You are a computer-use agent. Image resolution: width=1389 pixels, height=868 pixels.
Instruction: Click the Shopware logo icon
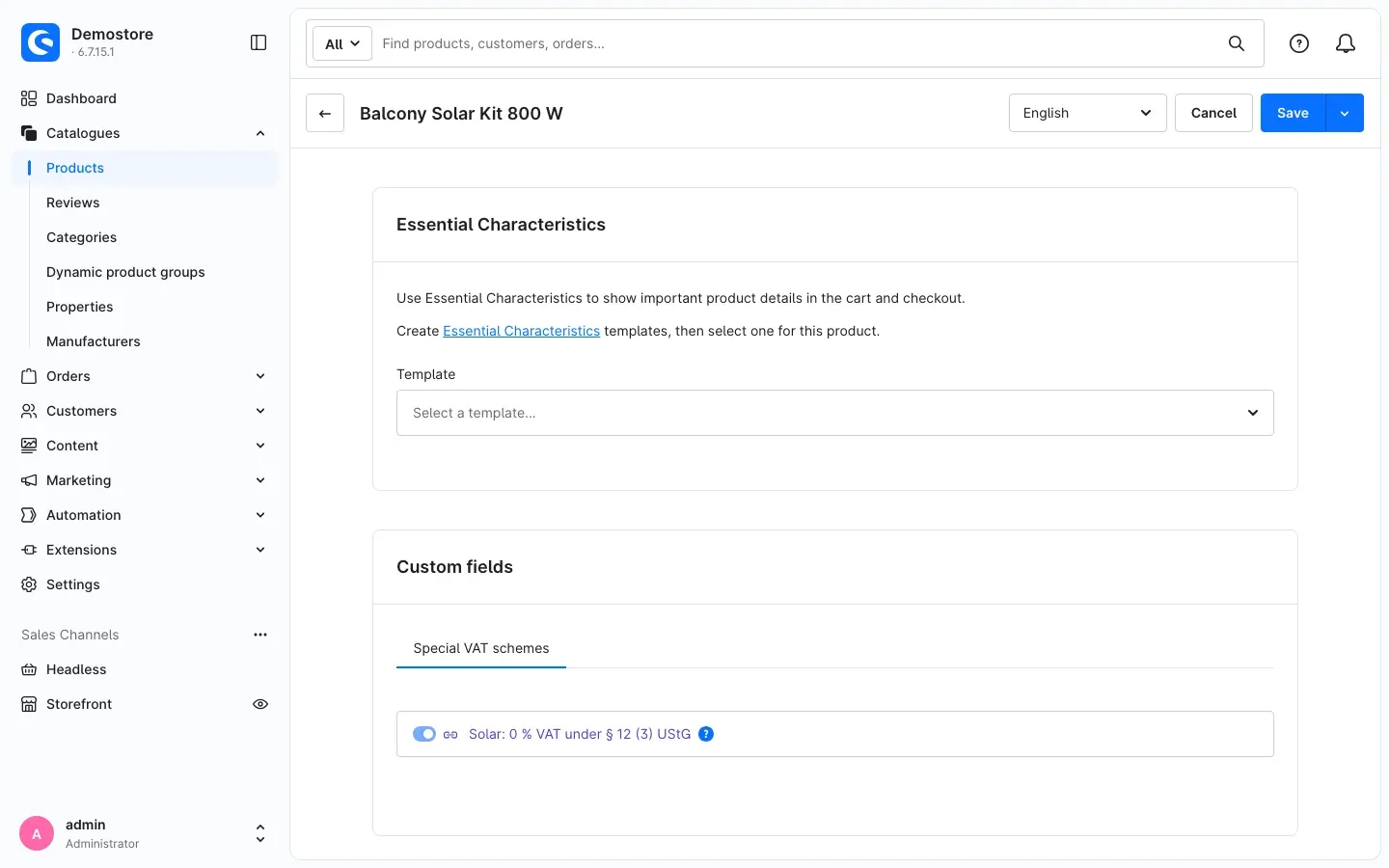point(41,42)
